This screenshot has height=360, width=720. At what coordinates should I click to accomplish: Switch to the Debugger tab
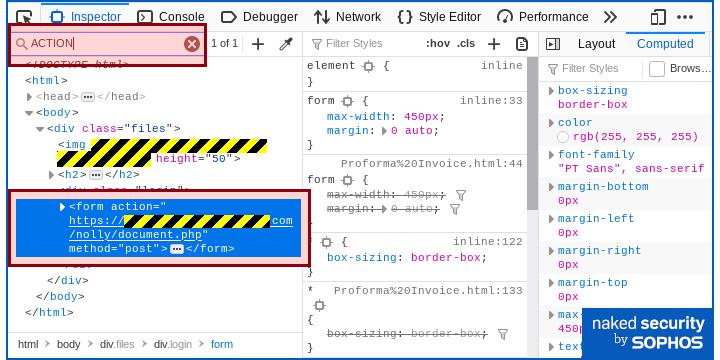pos(259,17)
